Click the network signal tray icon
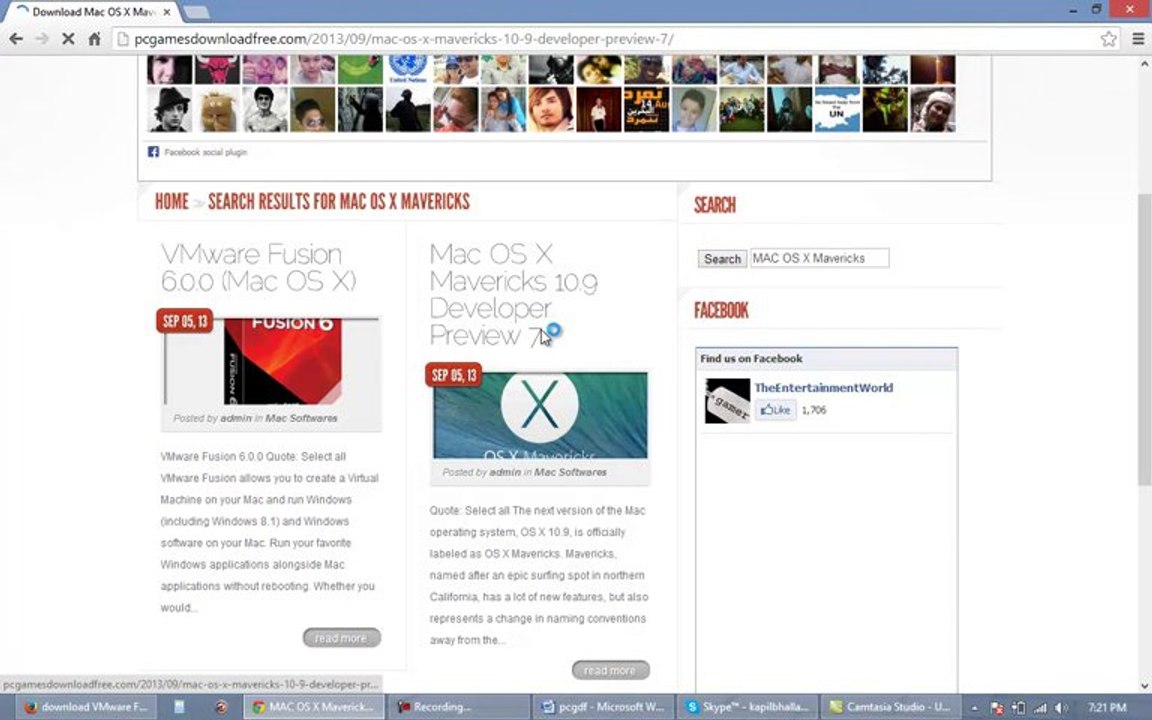The width and height of the screenshot is (1152, 720). 1040,708
